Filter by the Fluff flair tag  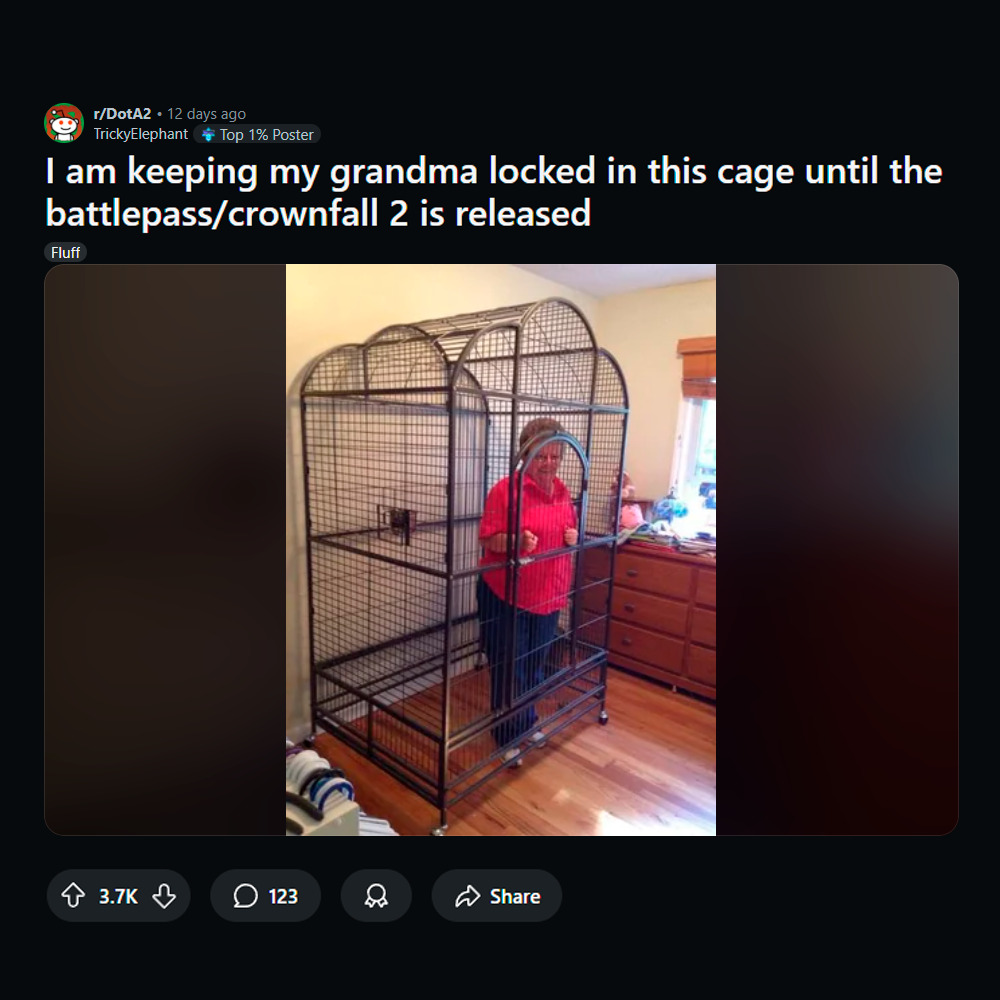point(65,253)
